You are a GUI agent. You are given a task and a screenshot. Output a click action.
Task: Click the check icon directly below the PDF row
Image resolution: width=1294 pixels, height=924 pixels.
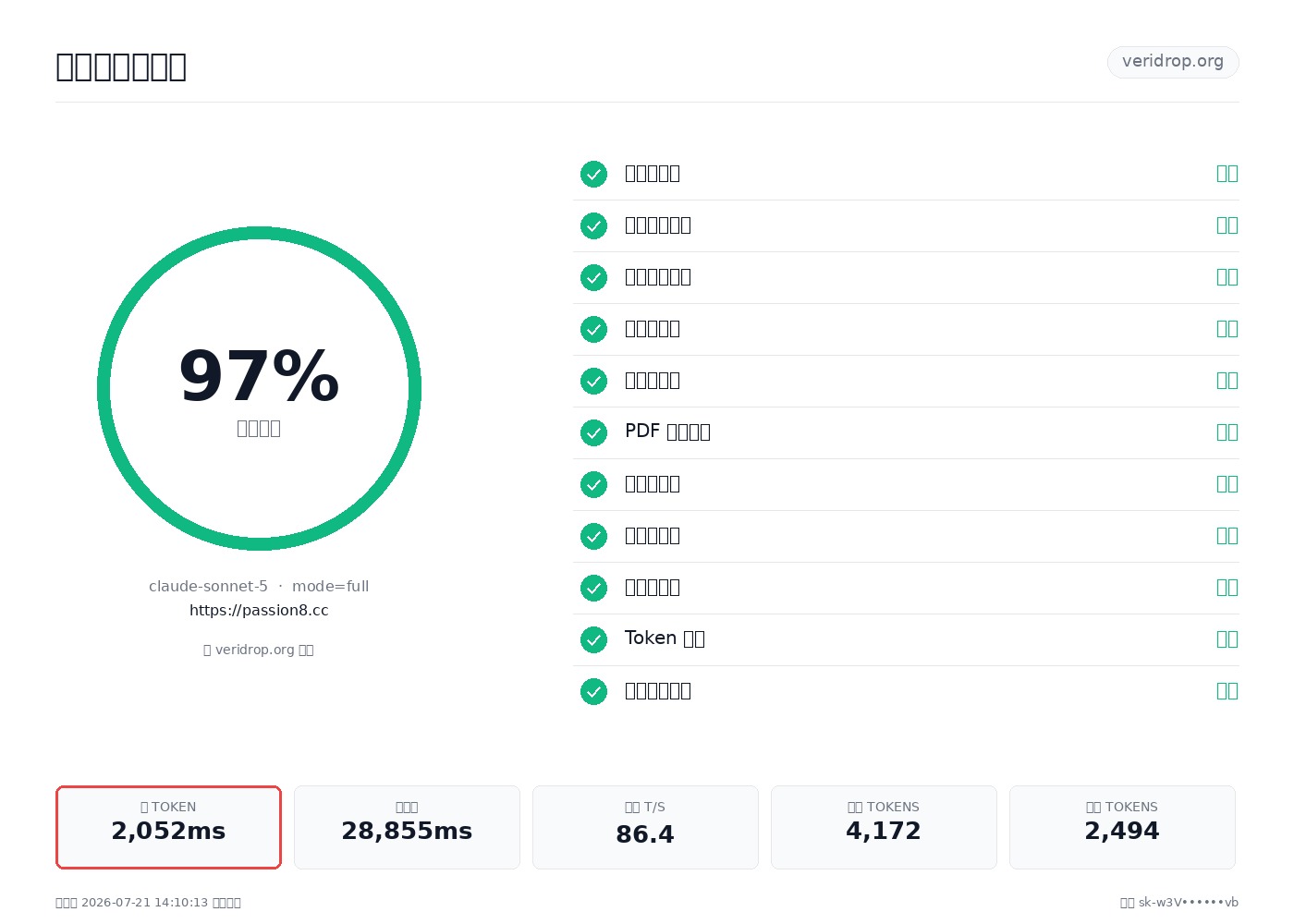(593, 484)
